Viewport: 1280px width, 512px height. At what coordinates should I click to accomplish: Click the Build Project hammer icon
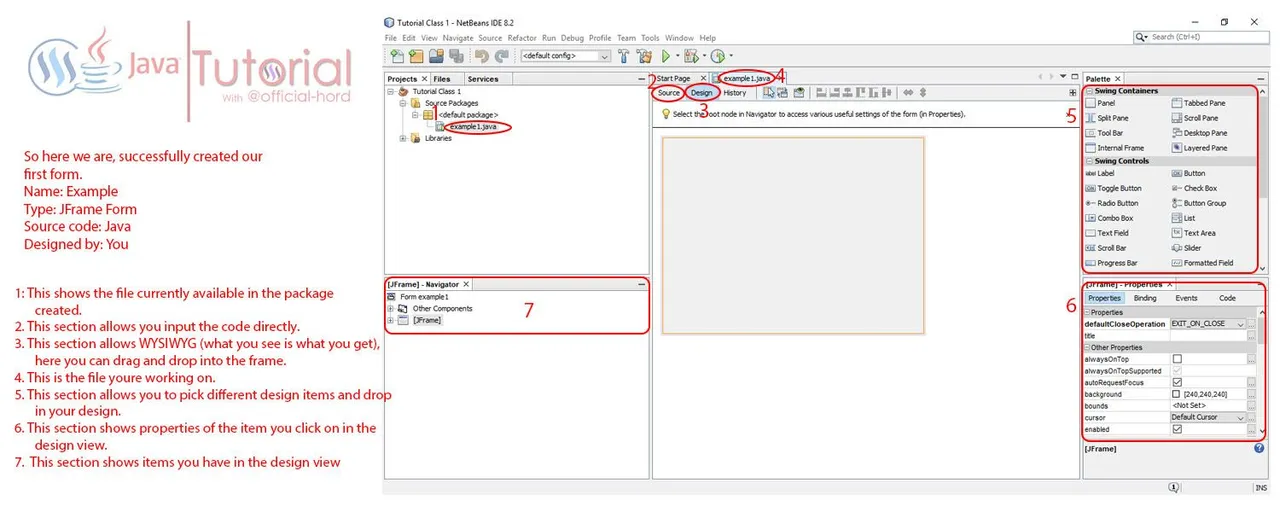tap(624, 56)
